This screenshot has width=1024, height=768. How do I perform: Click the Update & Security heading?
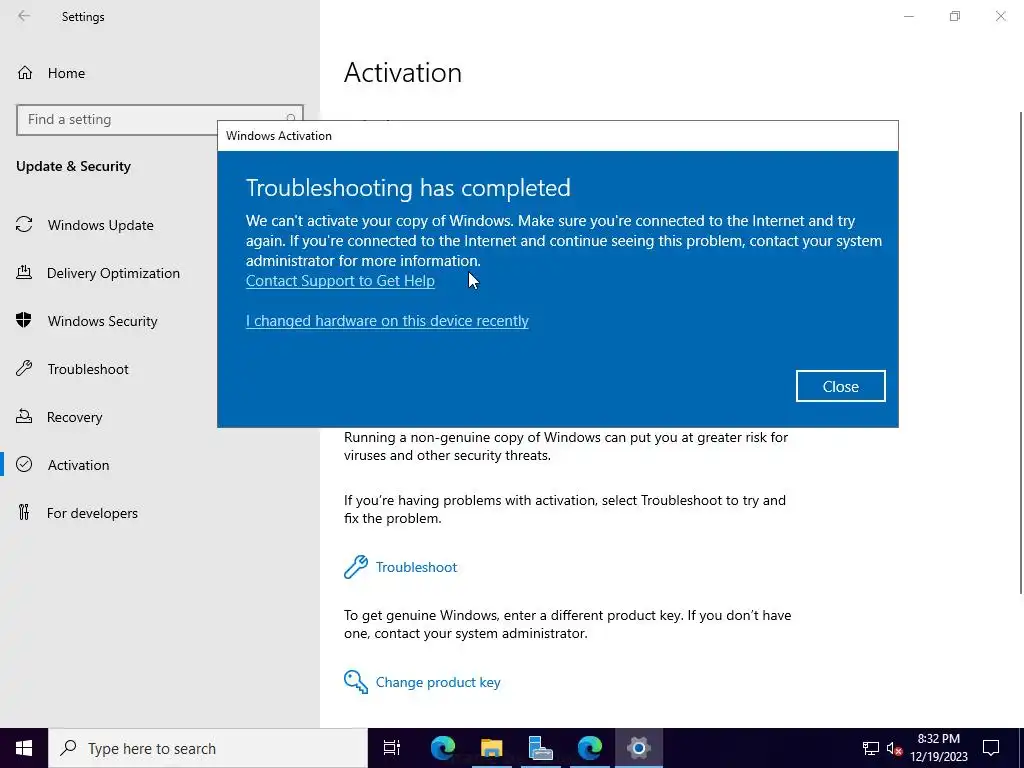[x=73, y=166]
